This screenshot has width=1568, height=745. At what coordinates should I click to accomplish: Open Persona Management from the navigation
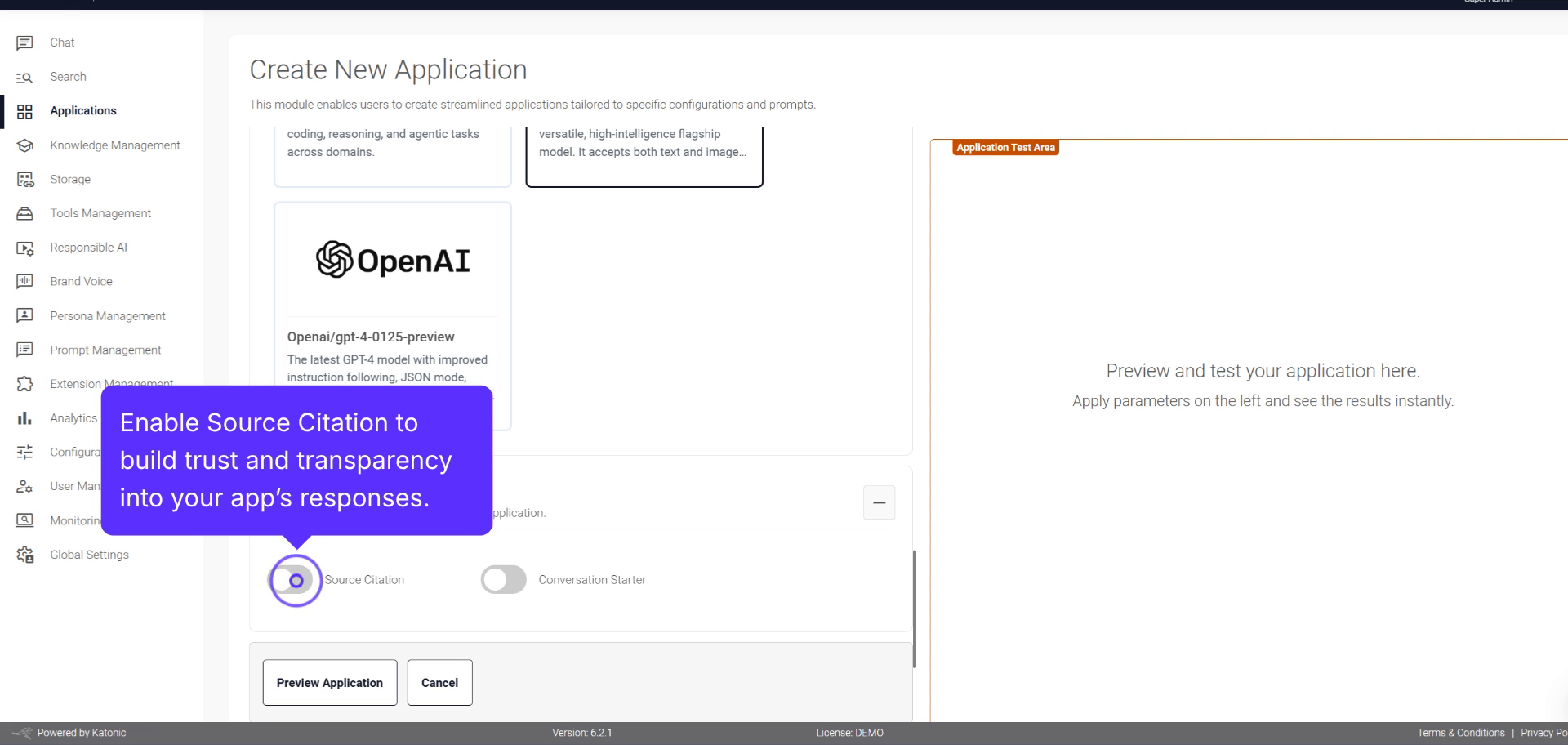[25, 315]
